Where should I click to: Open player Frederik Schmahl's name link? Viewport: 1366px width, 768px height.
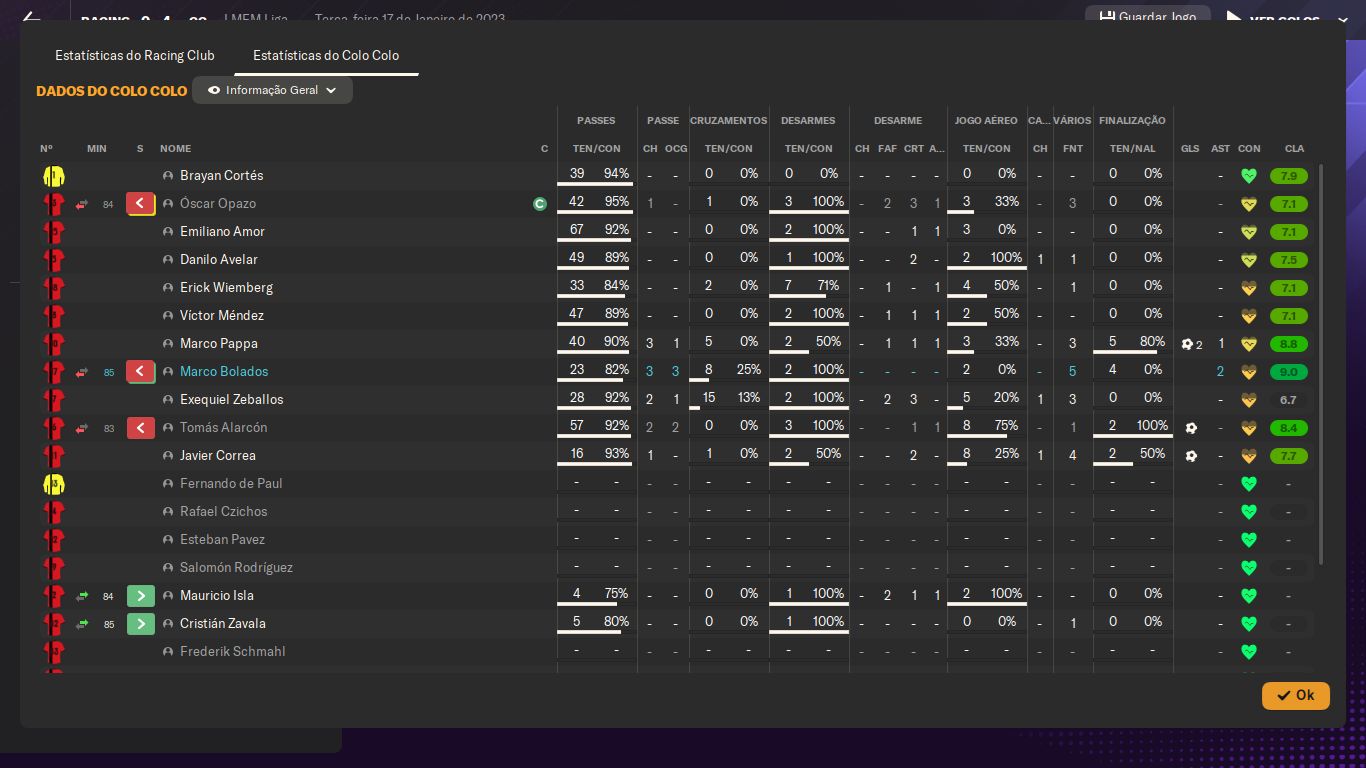233,652
